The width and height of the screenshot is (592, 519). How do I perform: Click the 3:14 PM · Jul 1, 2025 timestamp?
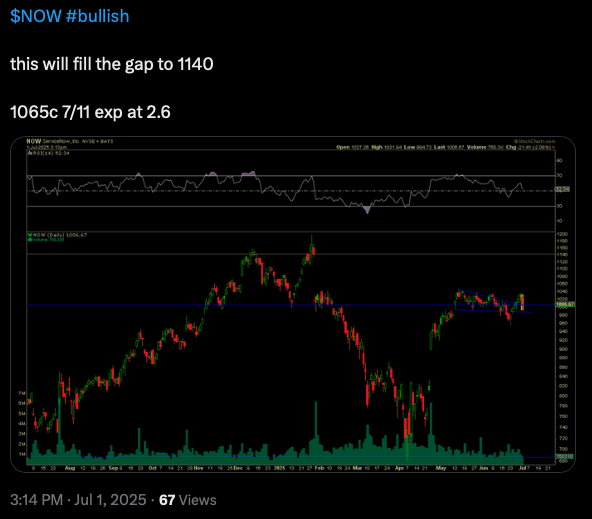[78, 500]
